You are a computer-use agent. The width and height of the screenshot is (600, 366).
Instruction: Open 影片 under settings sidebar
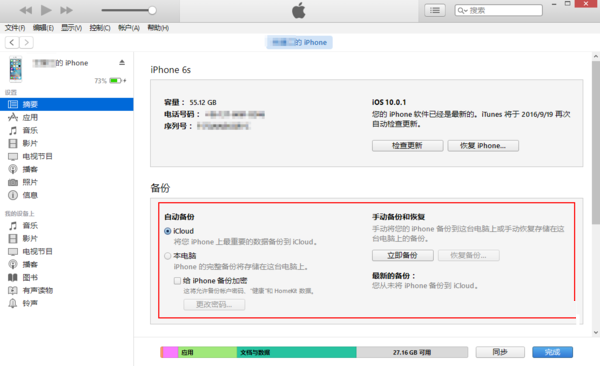click(x=67, y=143)
